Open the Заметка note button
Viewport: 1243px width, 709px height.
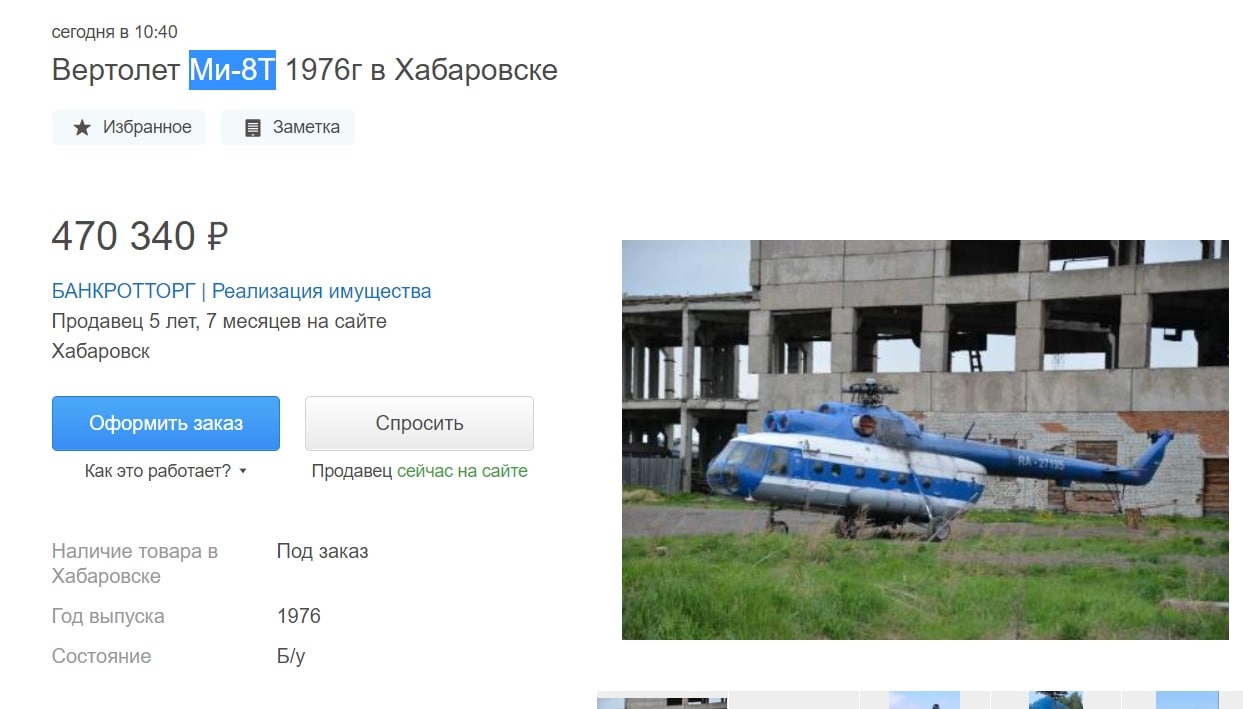point(288,128)
